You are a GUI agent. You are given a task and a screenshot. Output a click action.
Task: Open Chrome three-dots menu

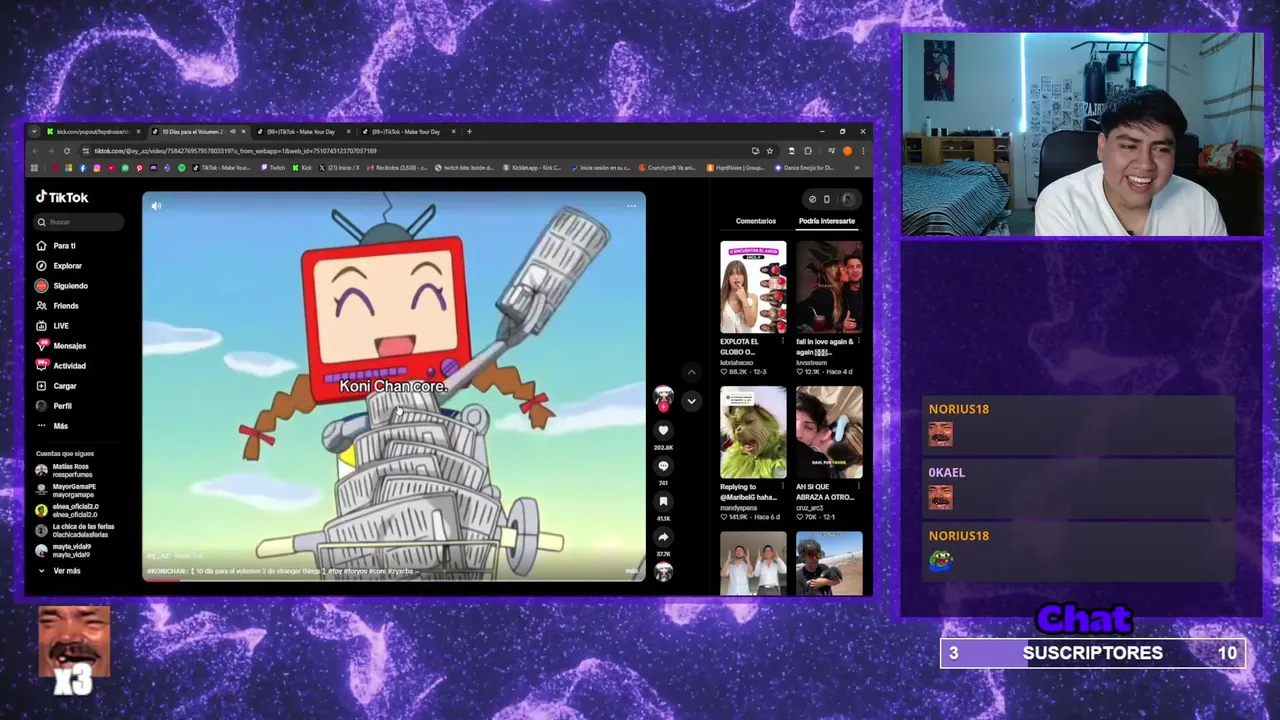[863, 151]
